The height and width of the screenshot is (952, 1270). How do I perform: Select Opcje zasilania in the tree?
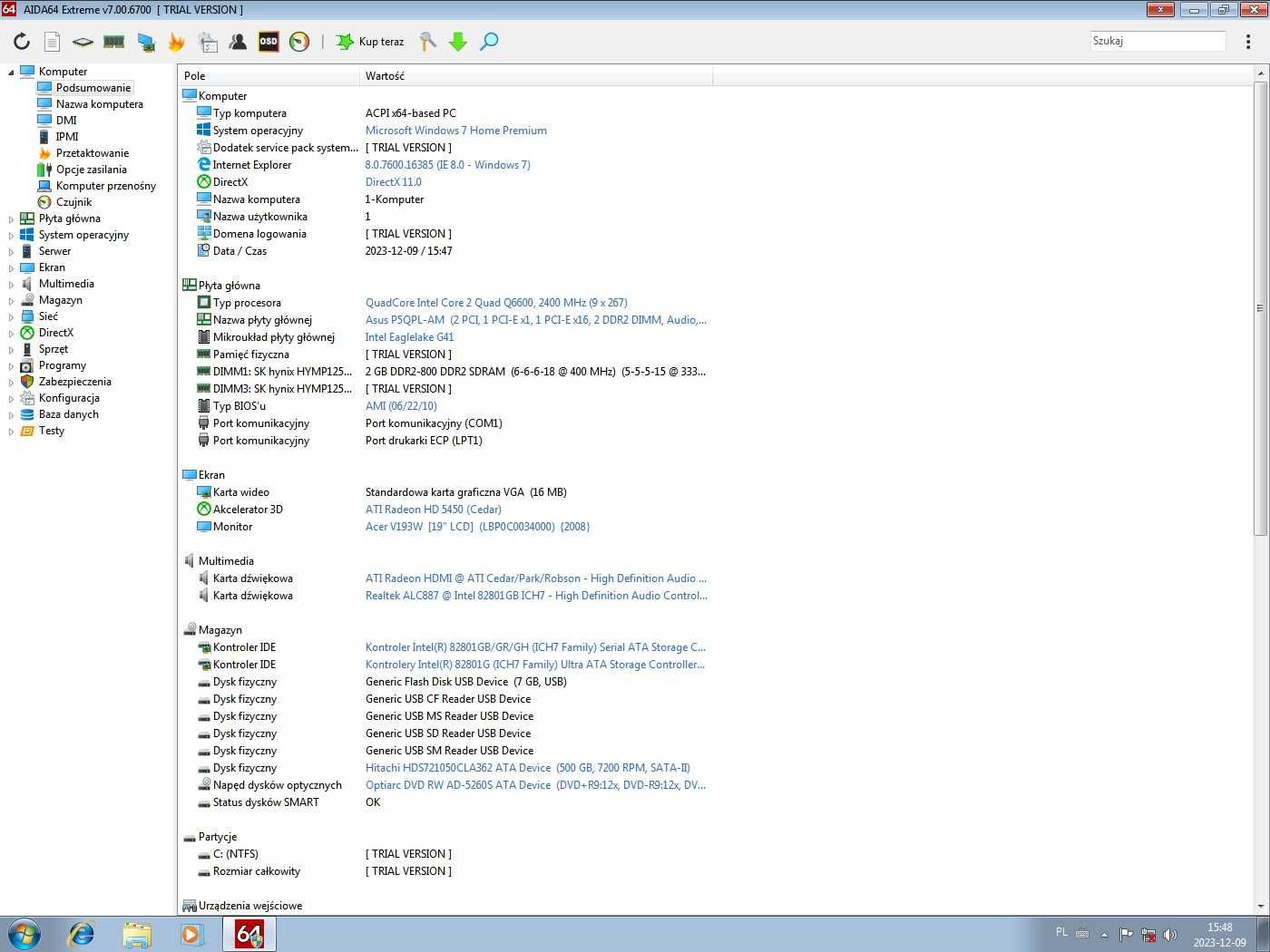pyautogui.click(x=92, y=170)
